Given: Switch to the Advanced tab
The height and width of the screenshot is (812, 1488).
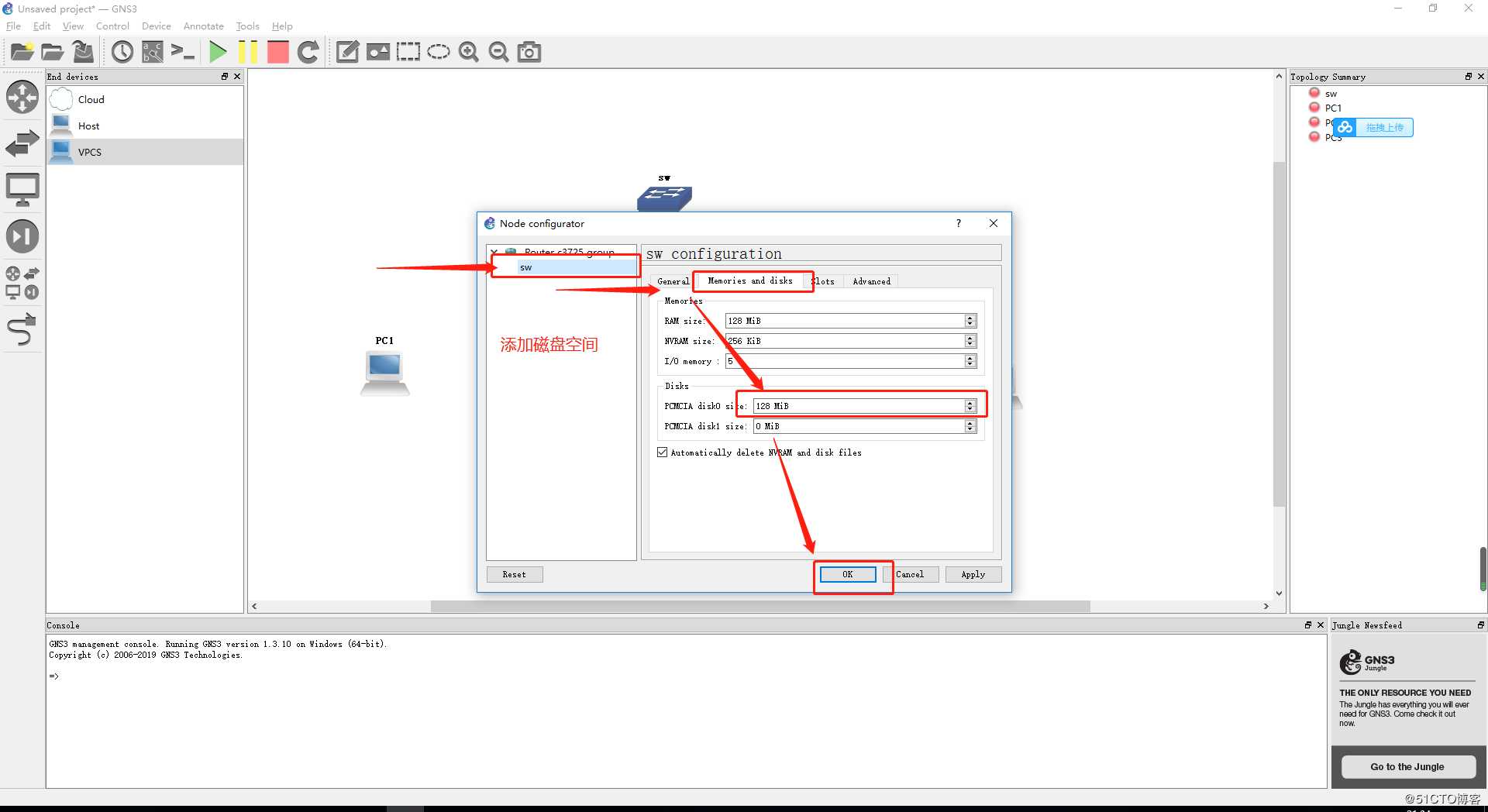Looking at the screenshot, I should coord(871,281).
